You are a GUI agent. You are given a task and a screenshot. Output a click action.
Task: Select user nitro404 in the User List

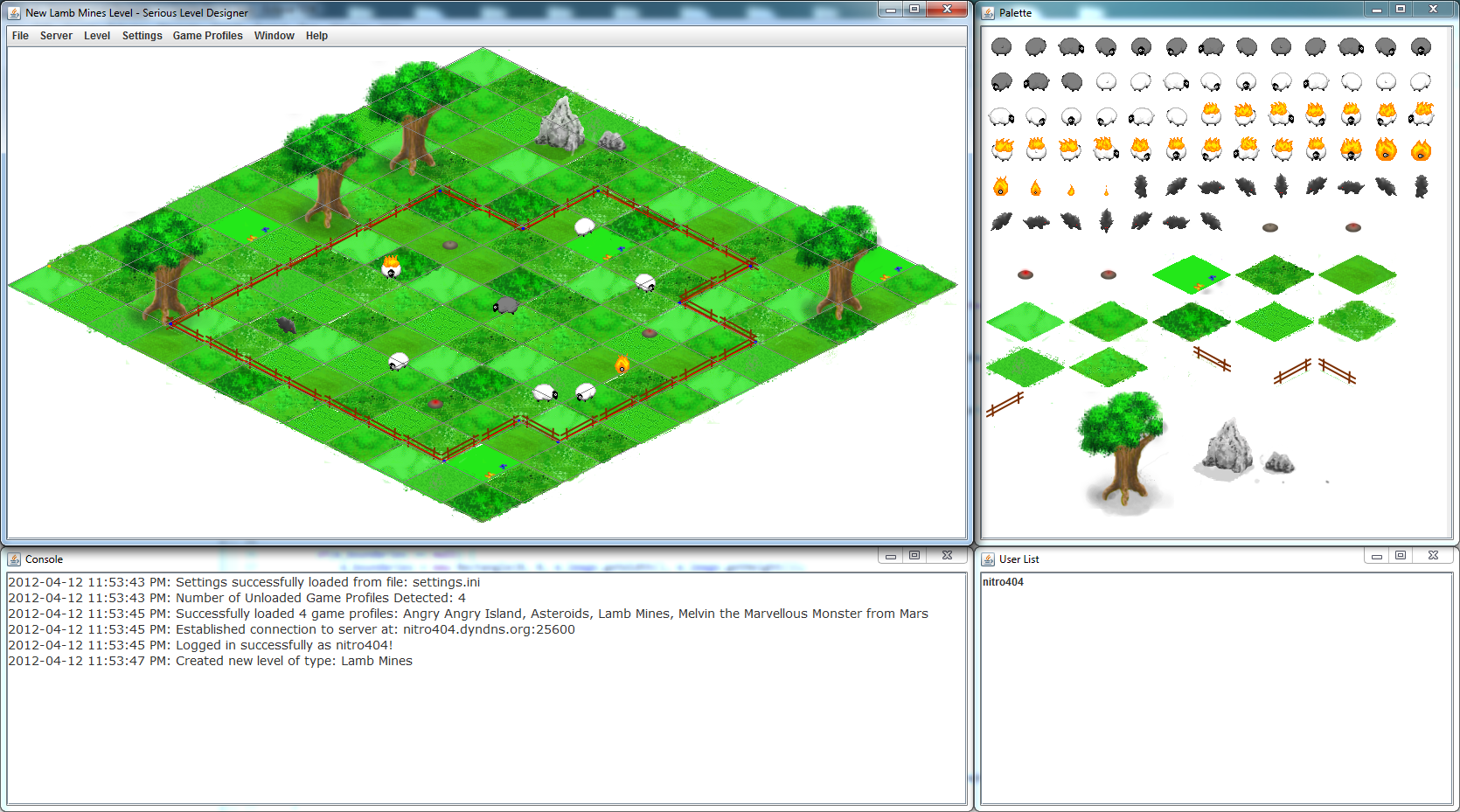1003,582
